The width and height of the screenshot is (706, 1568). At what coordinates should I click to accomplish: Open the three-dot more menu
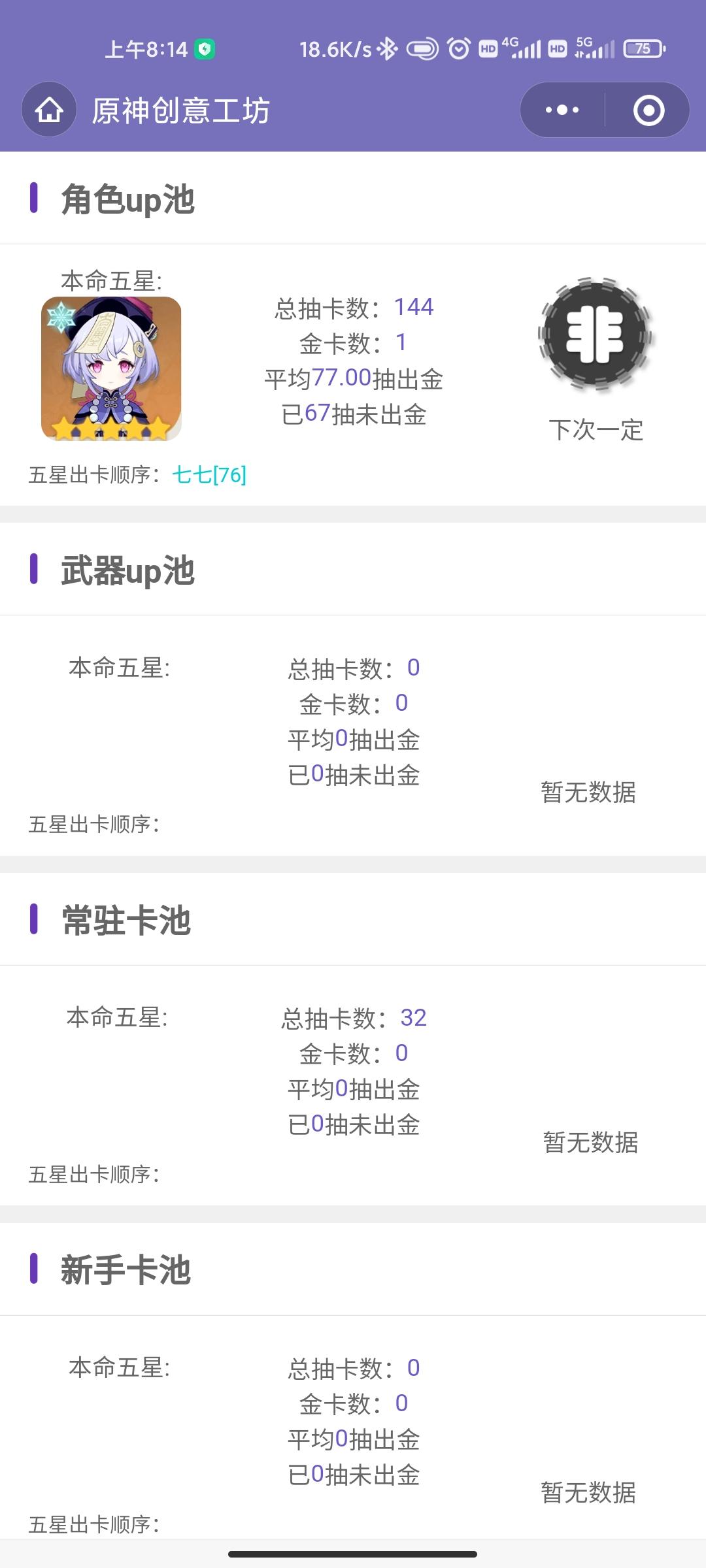click(x=562, y=110)
